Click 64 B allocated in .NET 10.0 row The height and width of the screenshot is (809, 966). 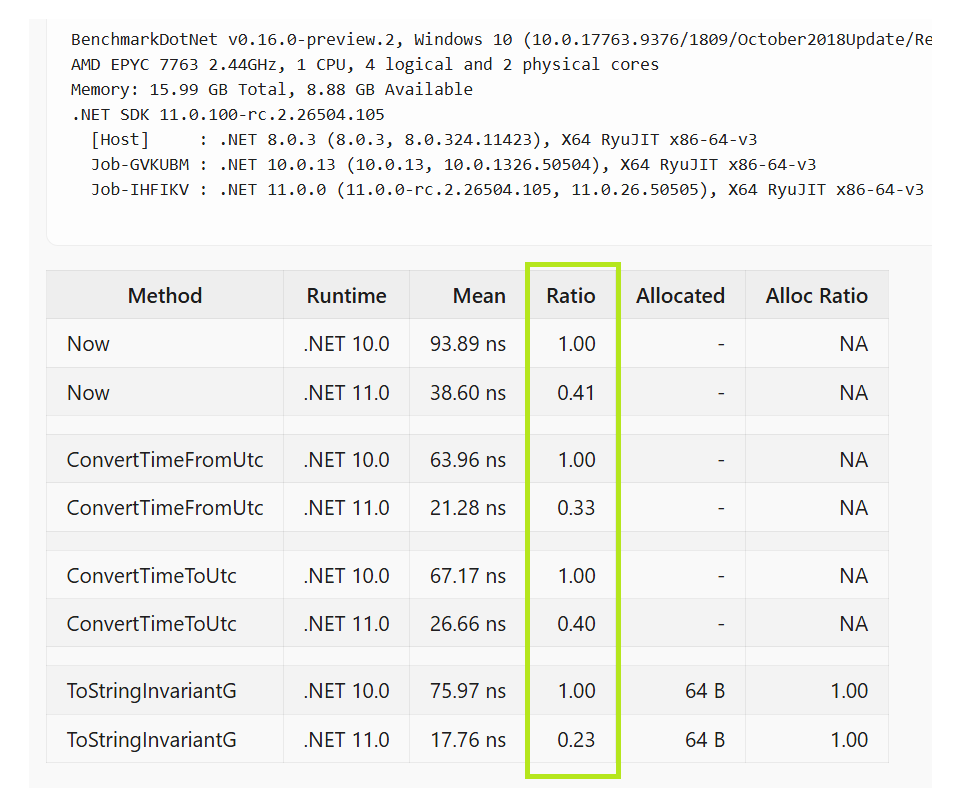tap(705, 691)
